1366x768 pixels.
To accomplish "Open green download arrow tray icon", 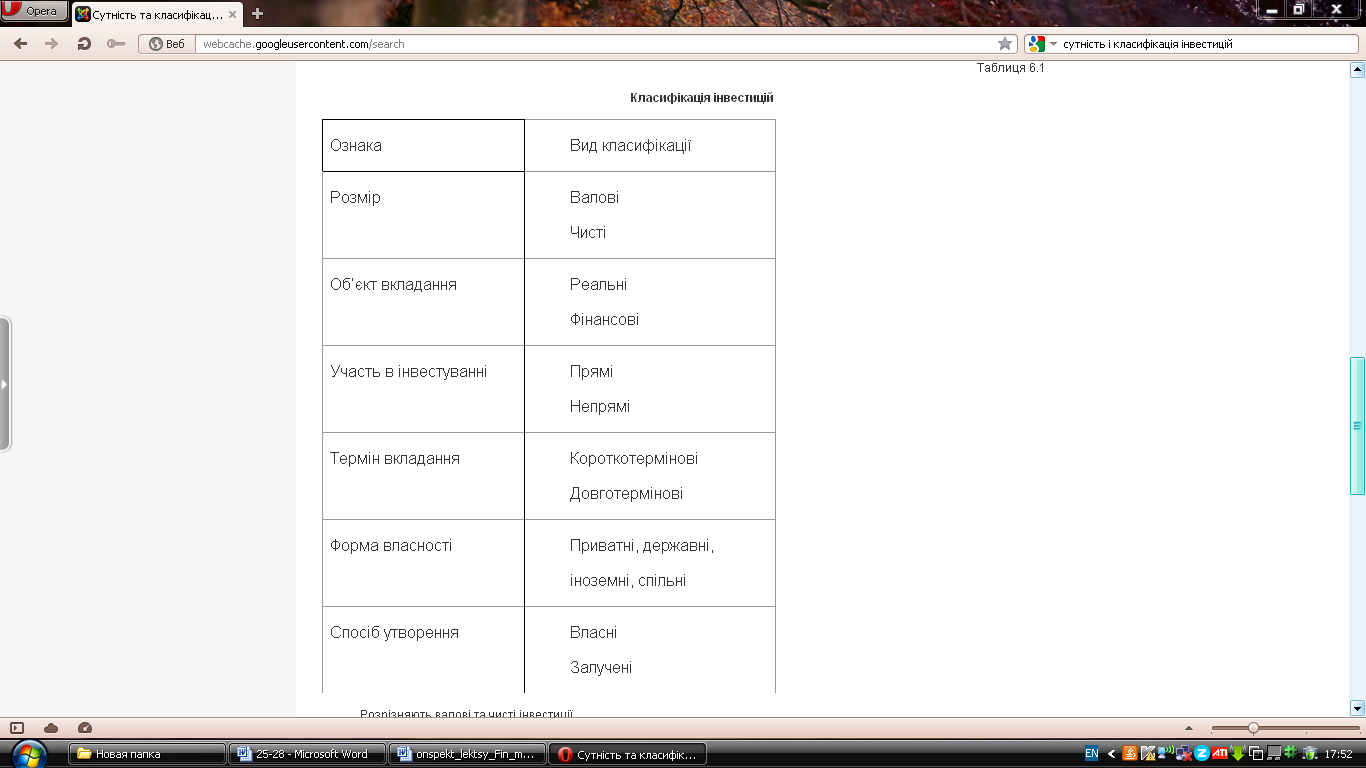I will tap(1237, 754).
